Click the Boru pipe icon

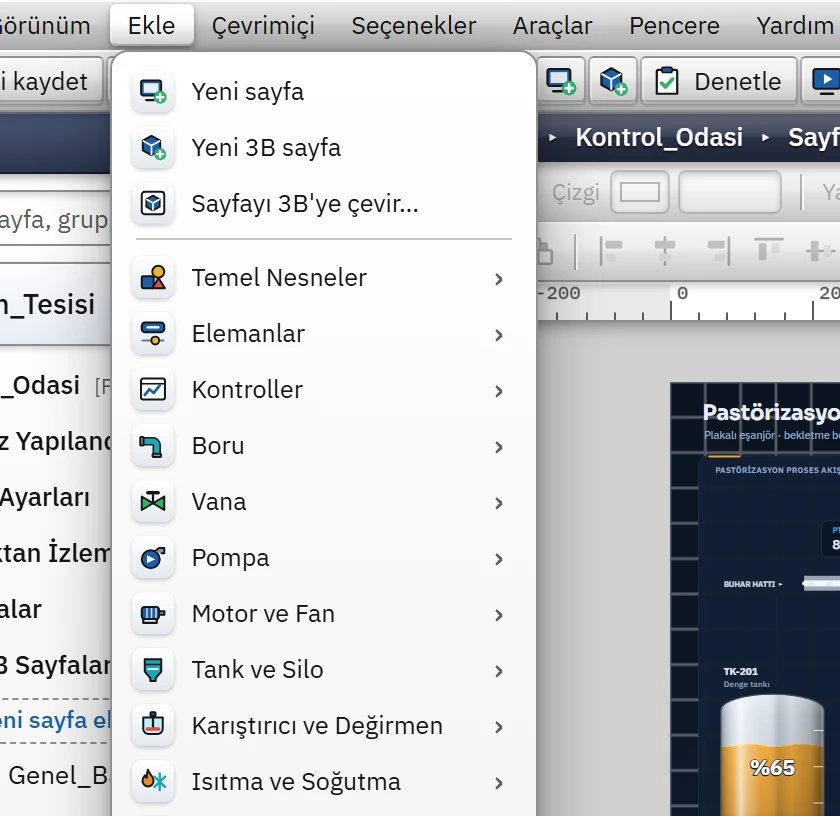click(153, 446)
